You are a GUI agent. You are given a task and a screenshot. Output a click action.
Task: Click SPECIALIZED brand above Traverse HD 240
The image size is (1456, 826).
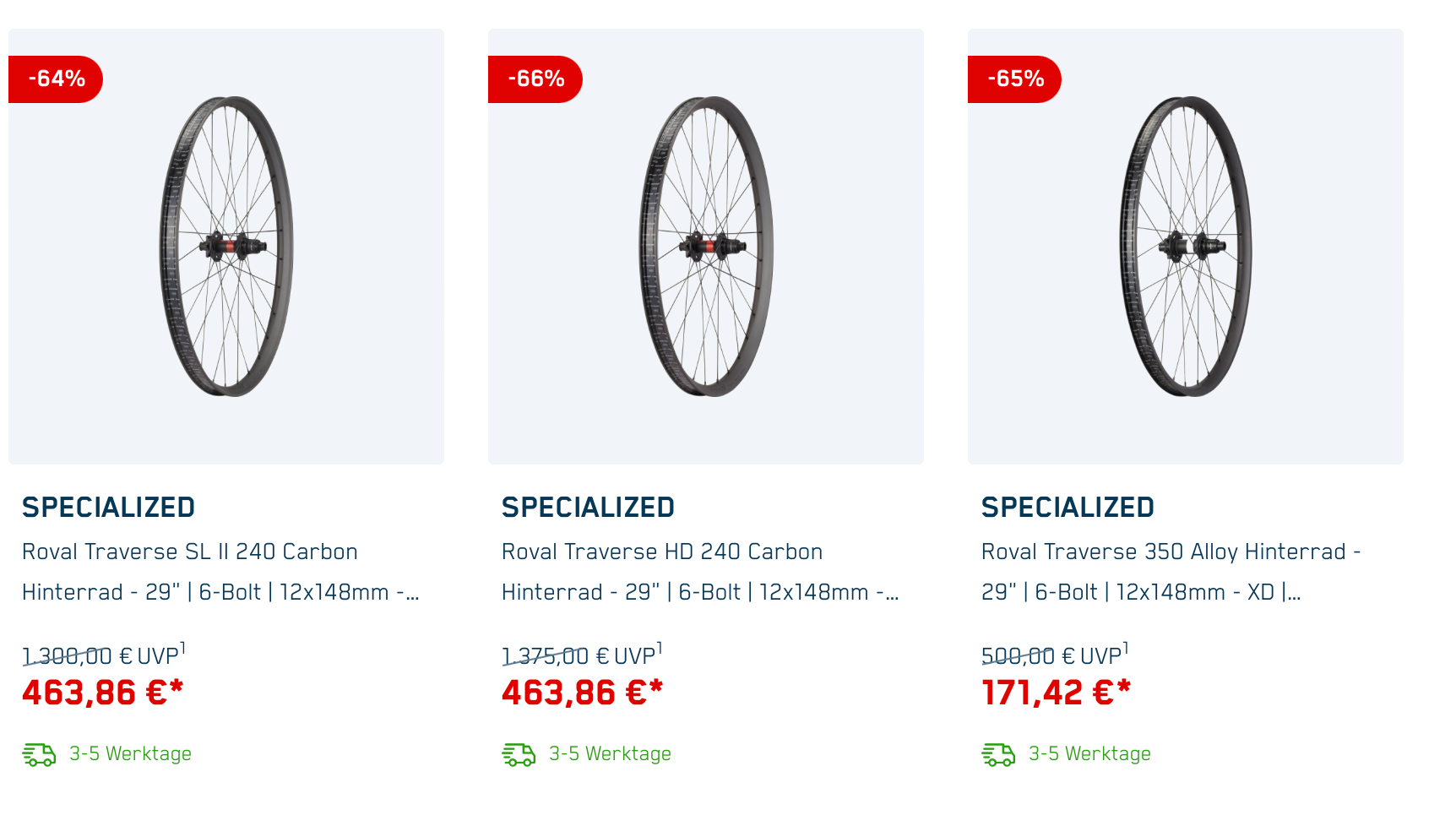pyautogui.click(x=588, y=508)
